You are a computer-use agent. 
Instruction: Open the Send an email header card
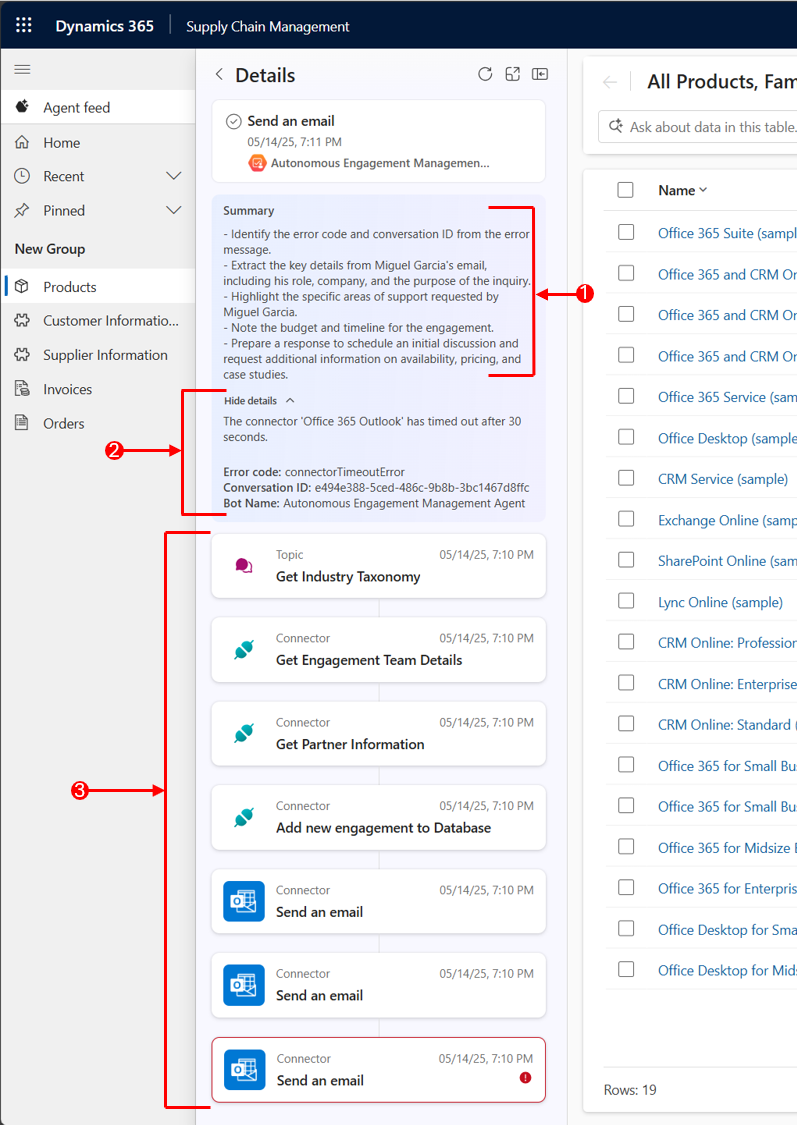[379, 141]
